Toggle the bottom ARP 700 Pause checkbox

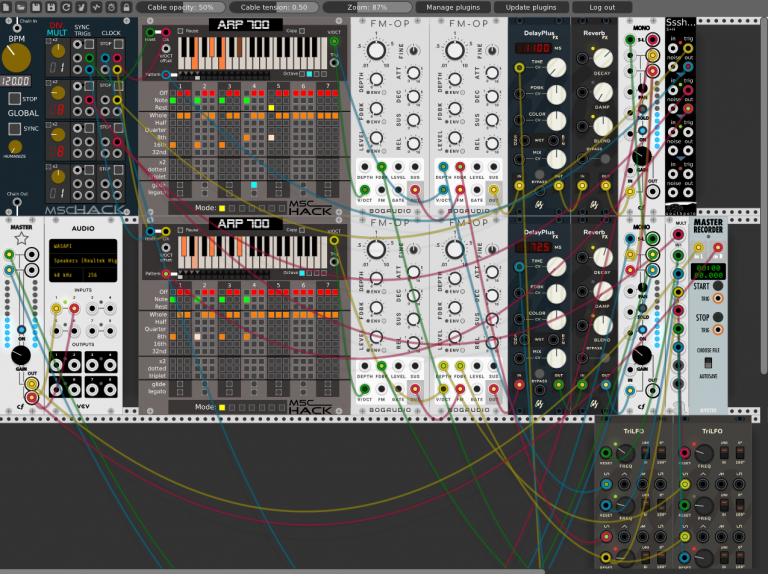(x=180, y=230)
